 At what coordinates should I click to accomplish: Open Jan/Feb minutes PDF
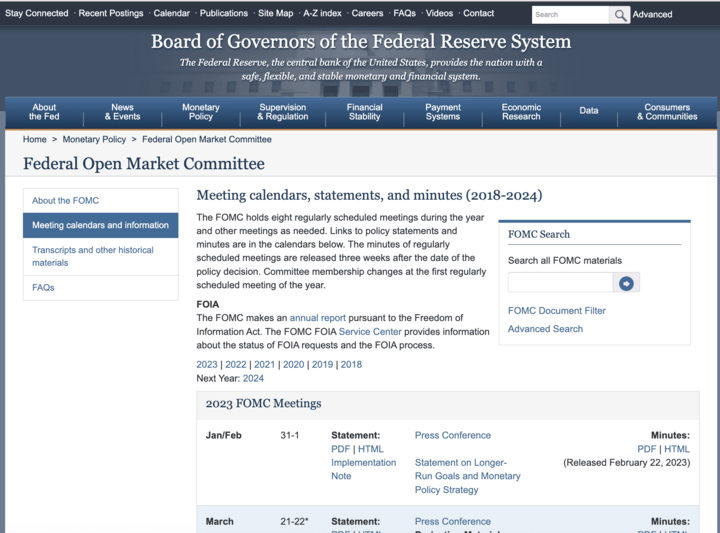point(647,449)
